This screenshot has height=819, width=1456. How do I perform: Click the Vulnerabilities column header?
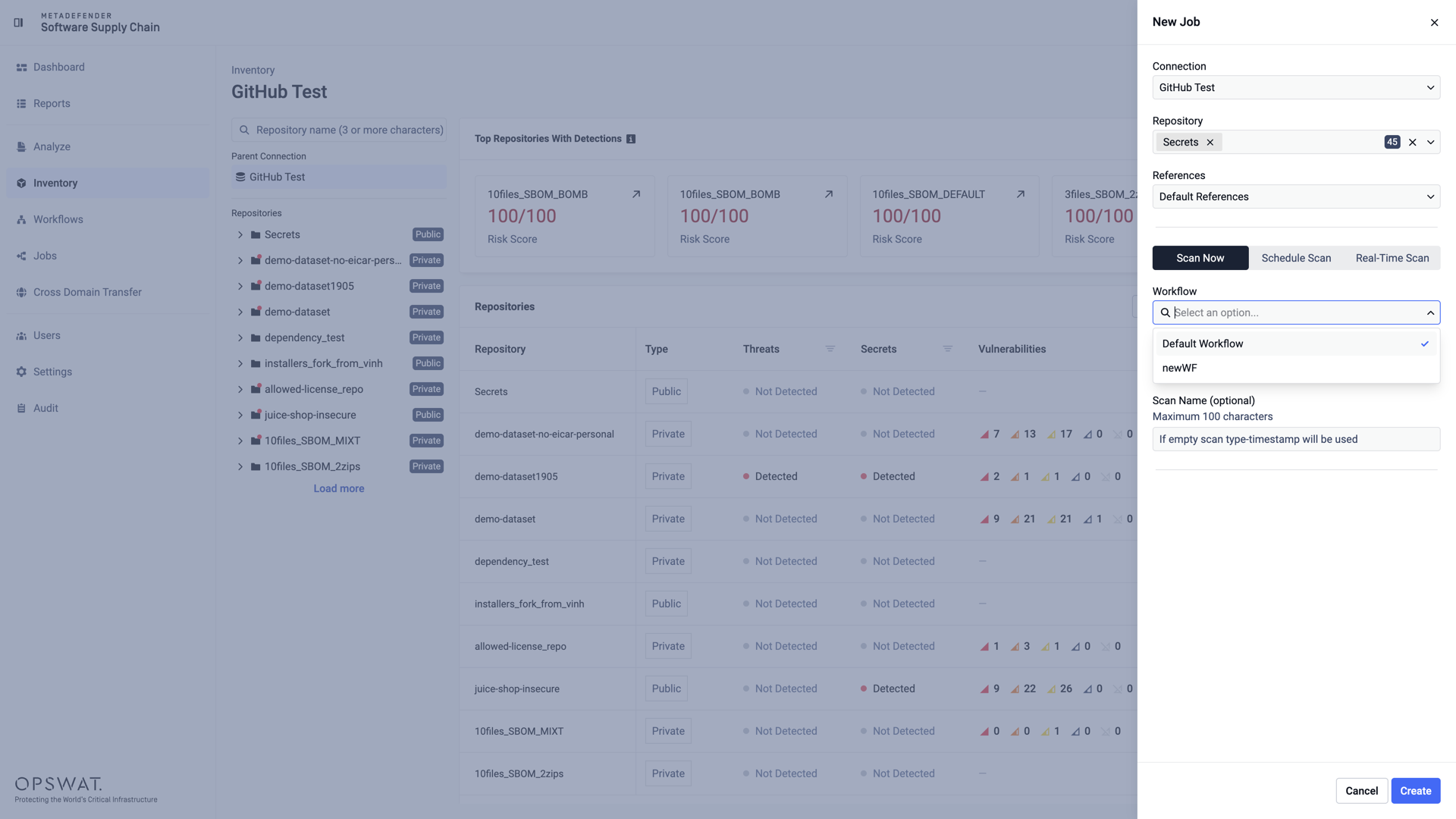tap(1012, 350)
